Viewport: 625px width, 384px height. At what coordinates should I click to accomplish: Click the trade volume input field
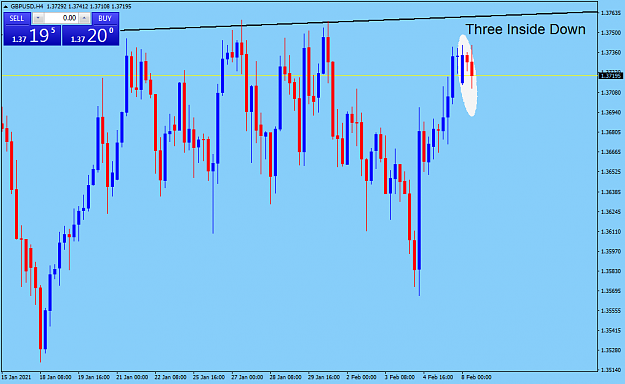(61, 18)
